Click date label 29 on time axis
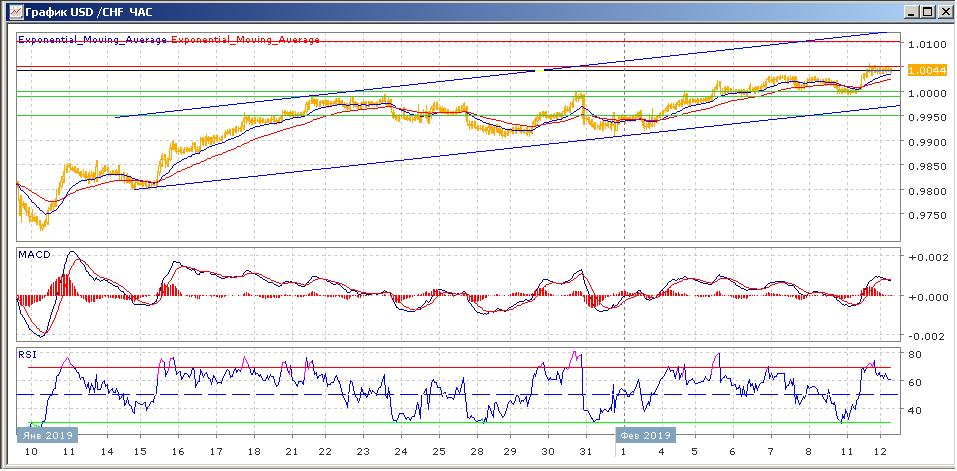The width and height of the screenshot is (957, 471). coord(510,452)
